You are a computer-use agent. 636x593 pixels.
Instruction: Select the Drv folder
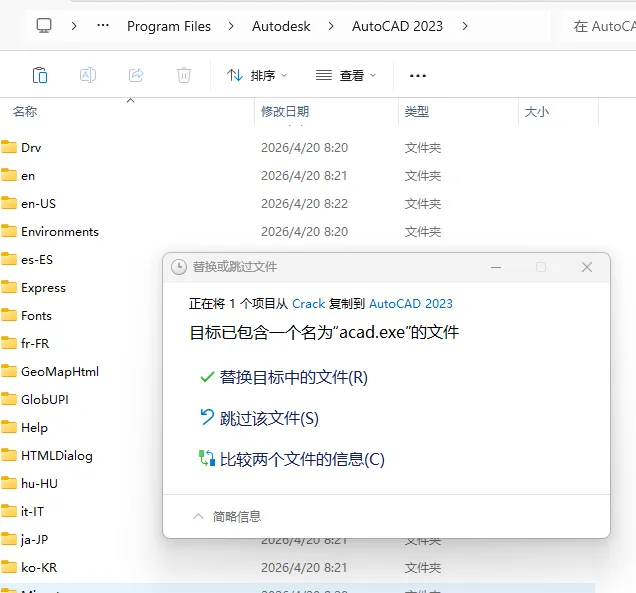click(x=31, y=148)
